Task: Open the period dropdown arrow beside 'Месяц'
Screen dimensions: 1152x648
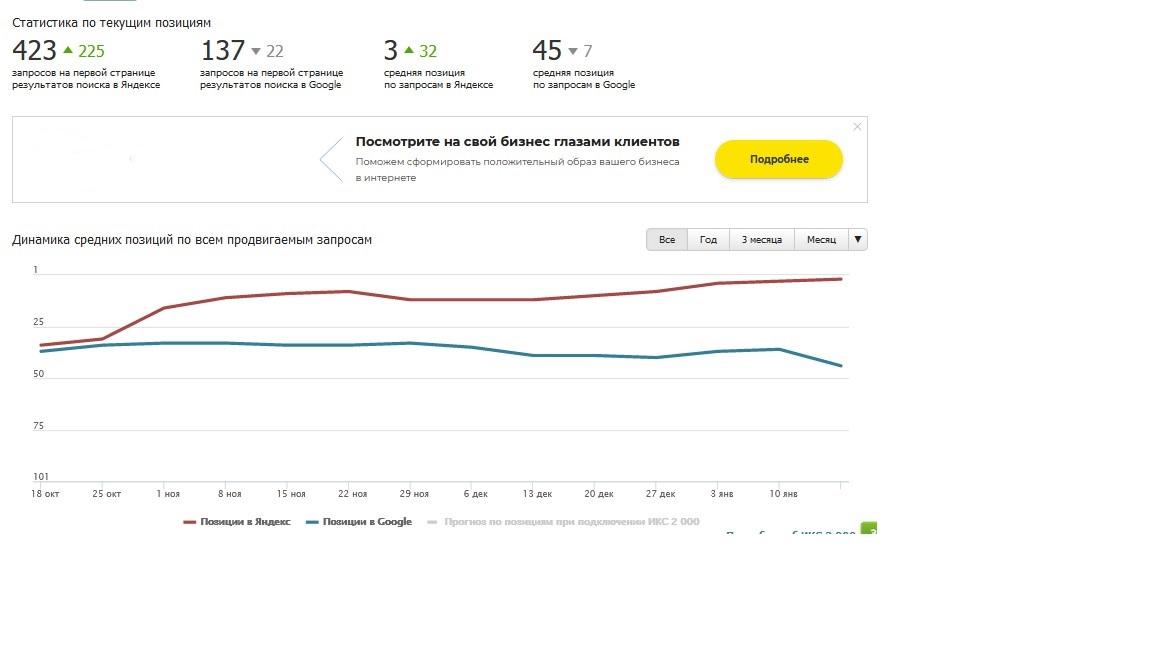Action: click(x=858, y=240)
